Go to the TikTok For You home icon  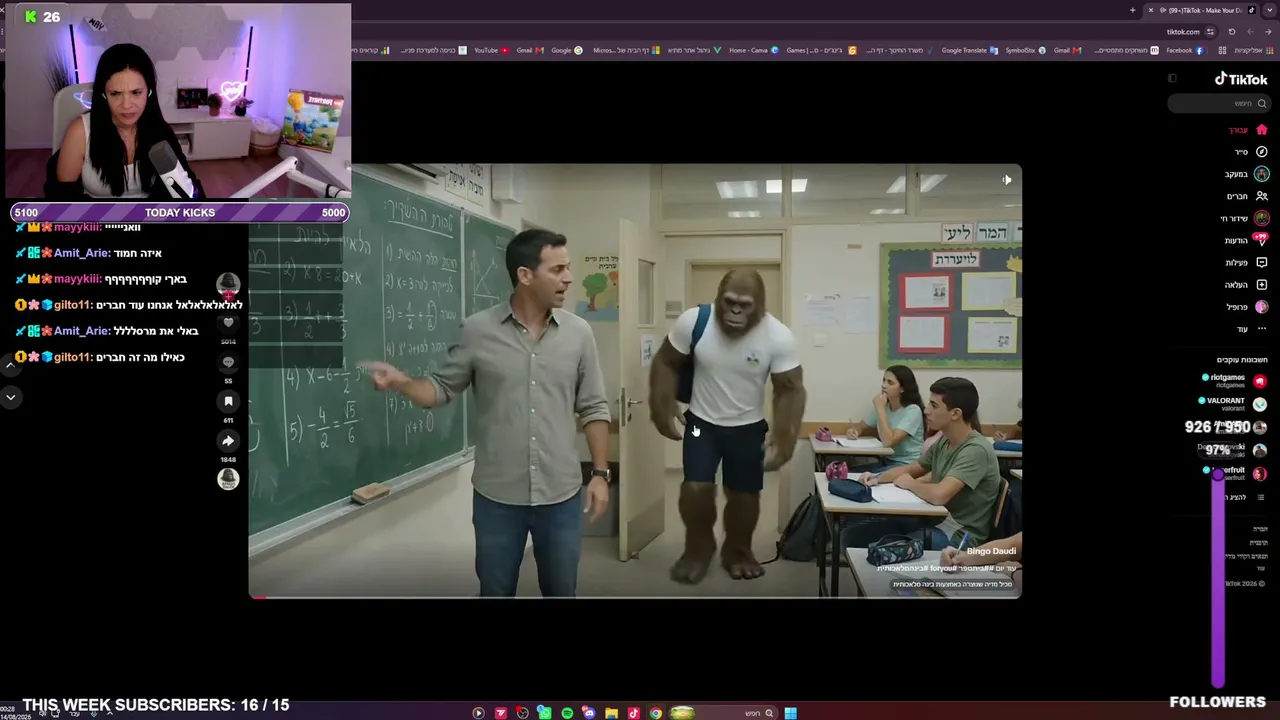[1261, 130]
